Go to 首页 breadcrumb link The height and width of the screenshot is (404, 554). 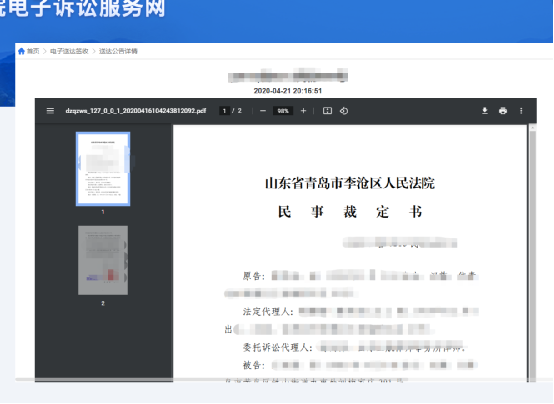pos(33,51)
